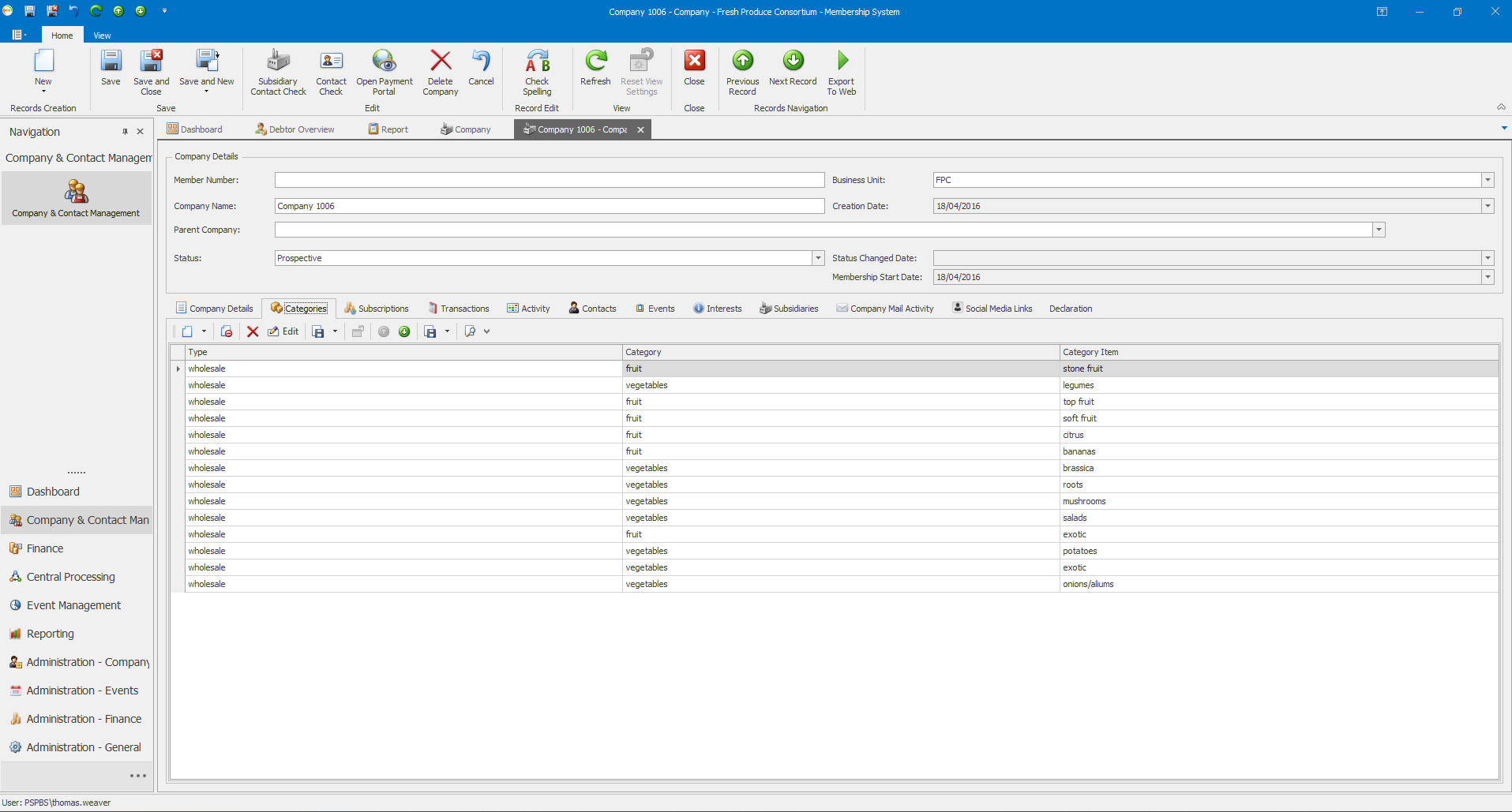Sort by the Type column header
Image resolution: width=1512 pixels, height=812 pixels.
coord(403,352)
